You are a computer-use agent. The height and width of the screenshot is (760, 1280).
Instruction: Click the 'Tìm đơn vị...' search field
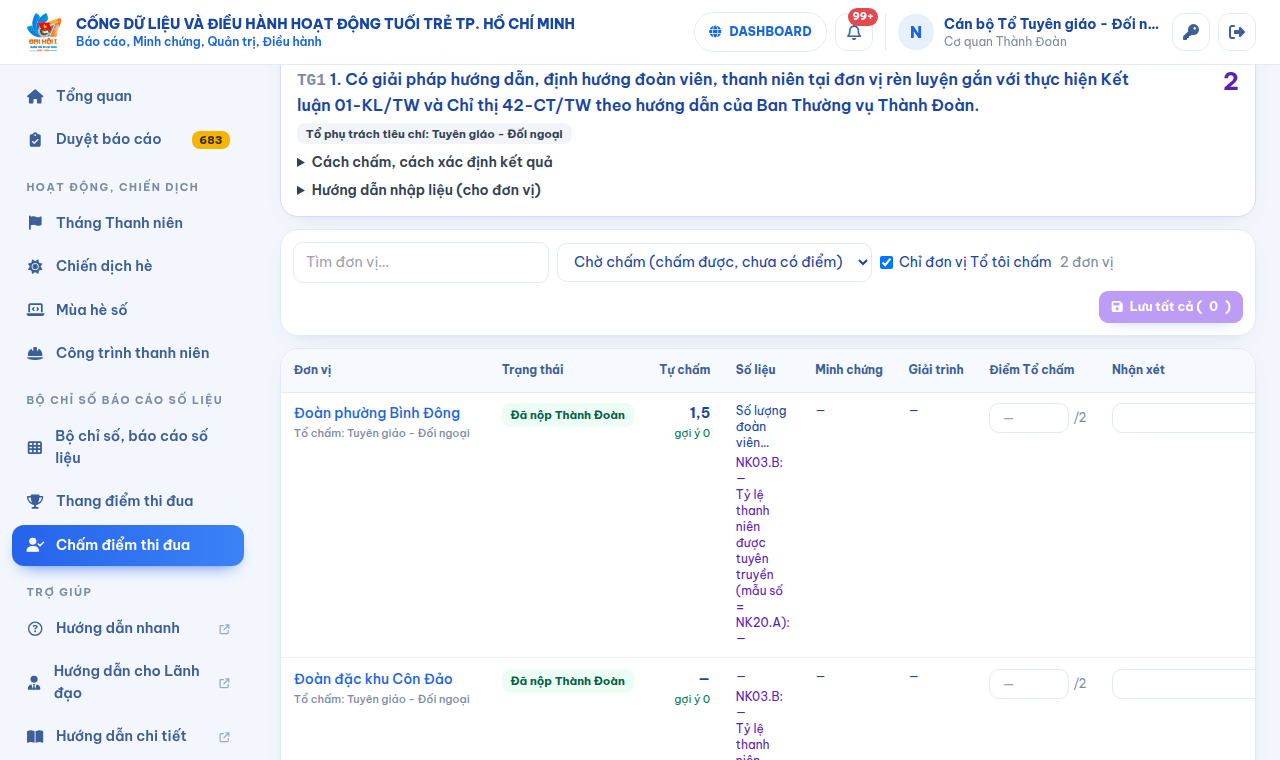[x=421, y=262]
